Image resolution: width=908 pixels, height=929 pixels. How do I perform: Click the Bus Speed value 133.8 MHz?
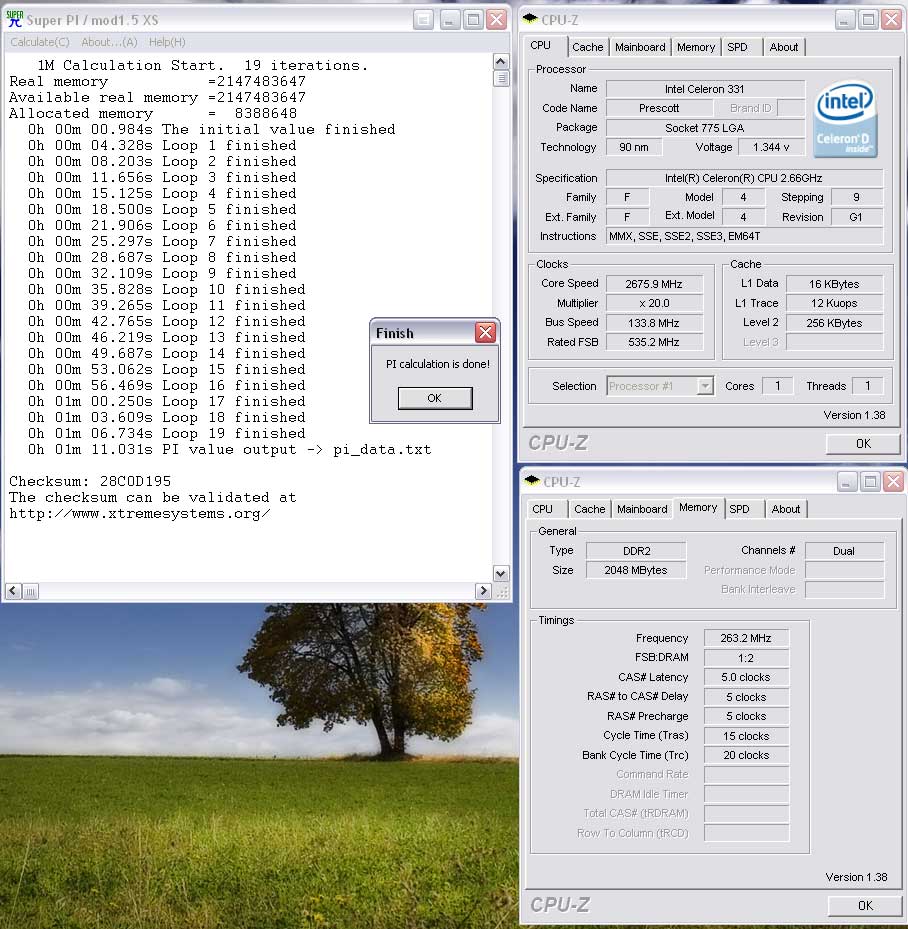tap(654, 323)
